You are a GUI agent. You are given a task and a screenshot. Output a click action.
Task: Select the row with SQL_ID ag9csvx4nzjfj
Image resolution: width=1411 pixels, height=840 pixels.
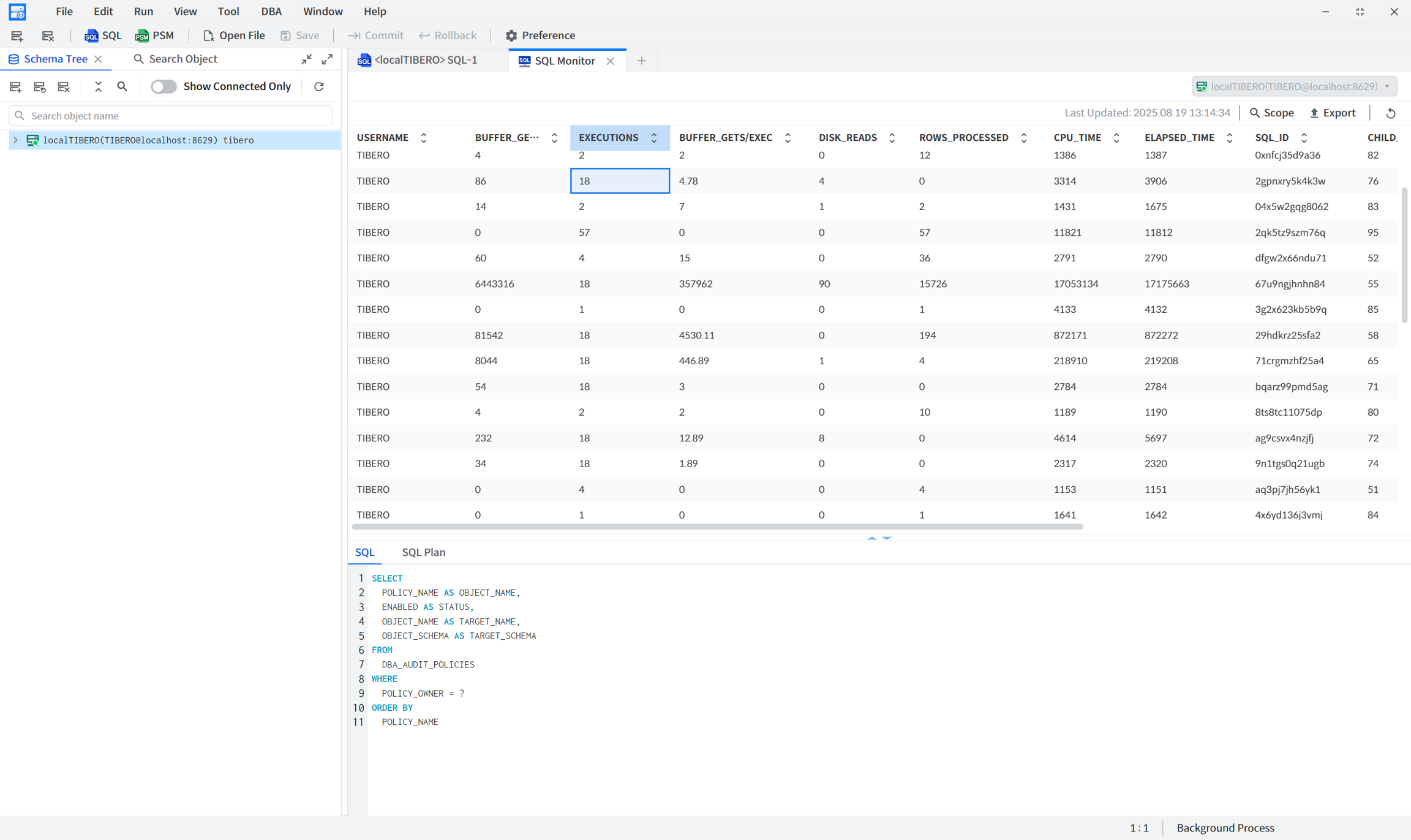(873, 438)
